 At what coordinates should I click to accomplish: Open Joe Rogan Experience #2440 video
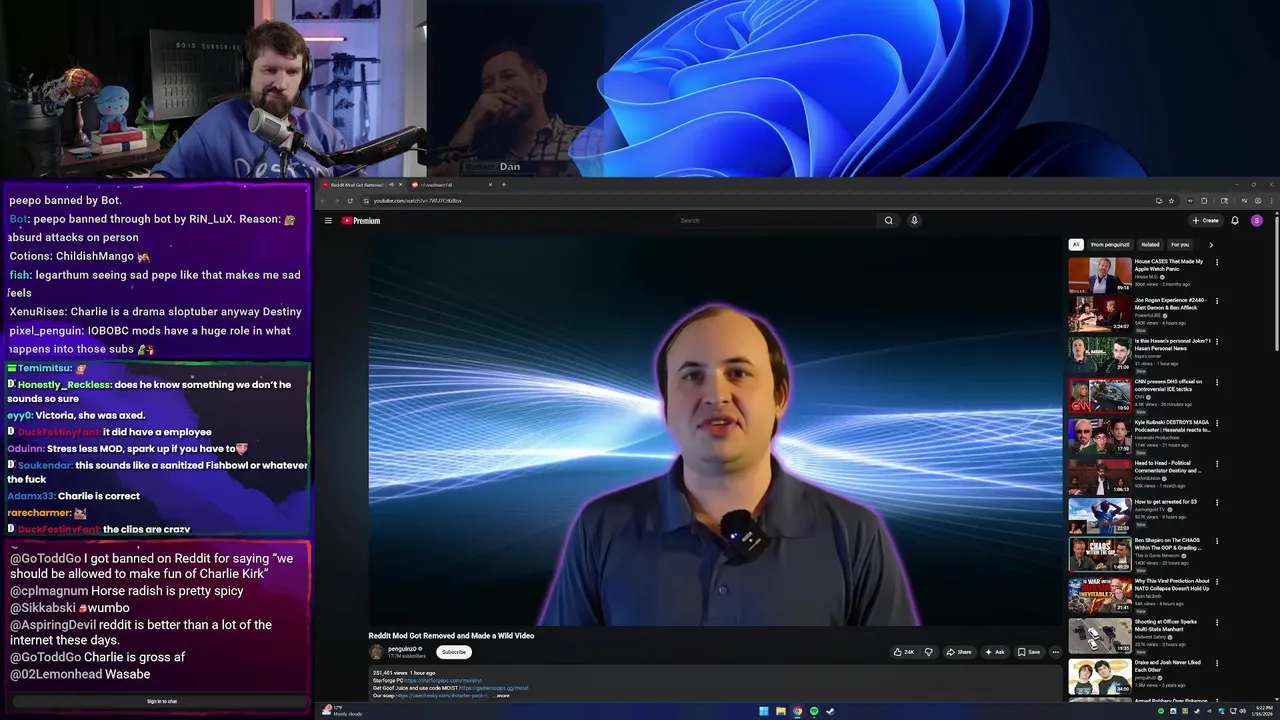[1100, 315]
